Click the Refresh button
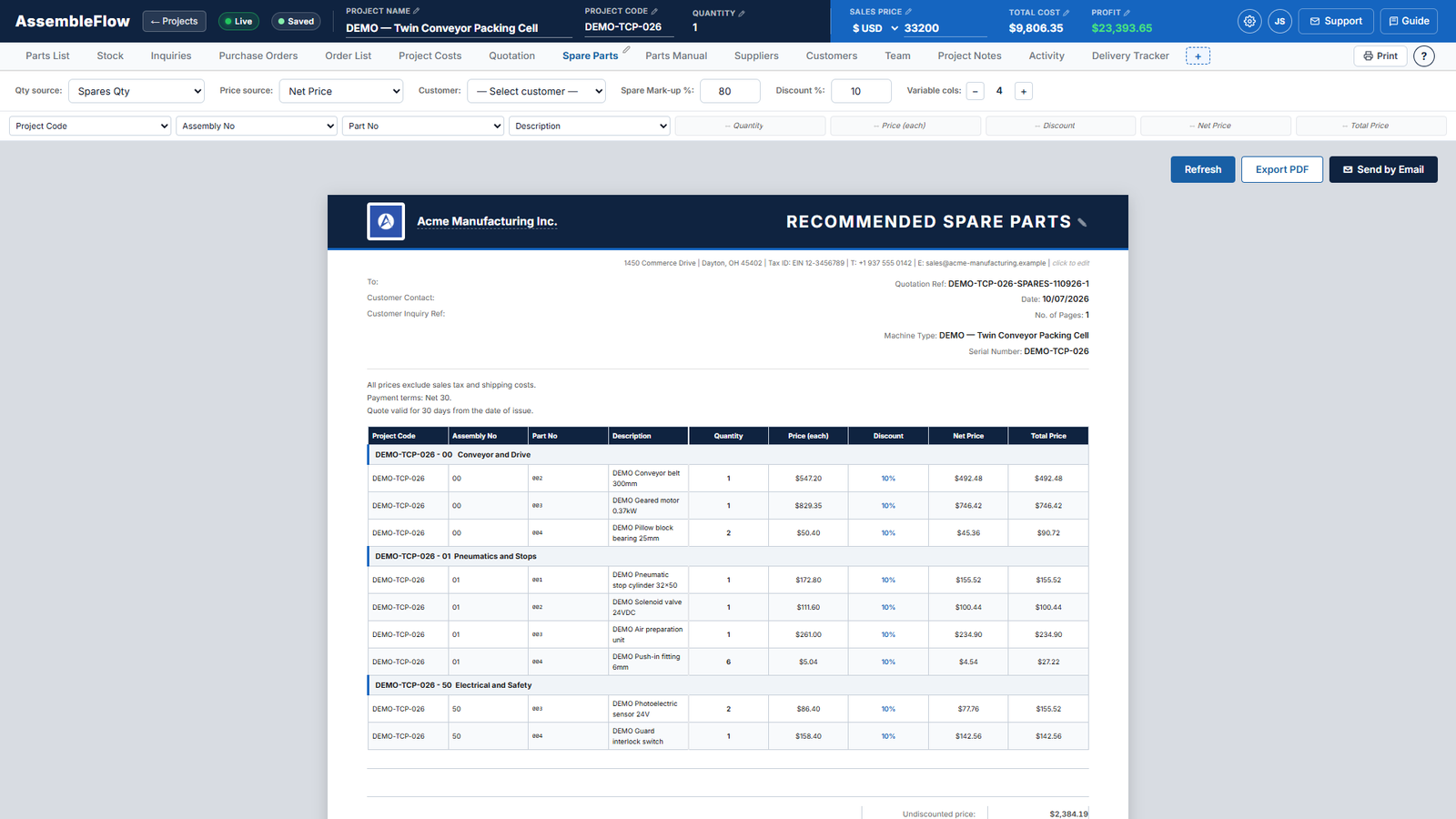1456x819 pixels. coord(1202,169)
